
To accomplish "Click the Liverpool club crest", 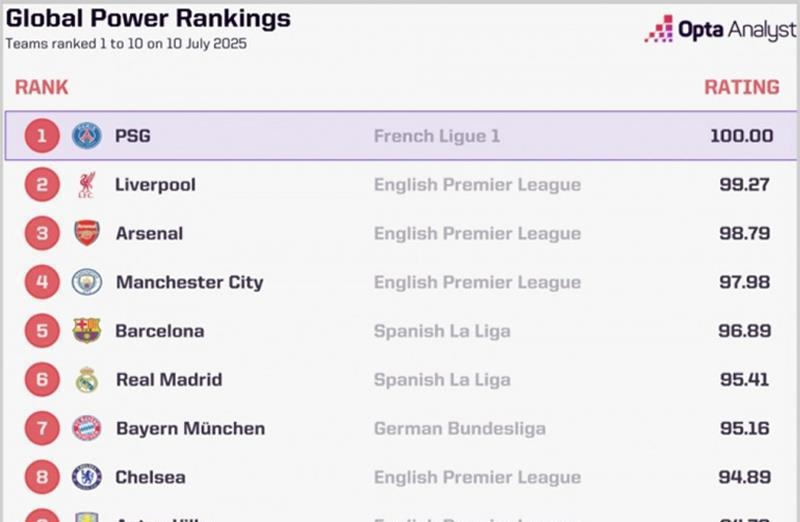I will click(87, 185).
